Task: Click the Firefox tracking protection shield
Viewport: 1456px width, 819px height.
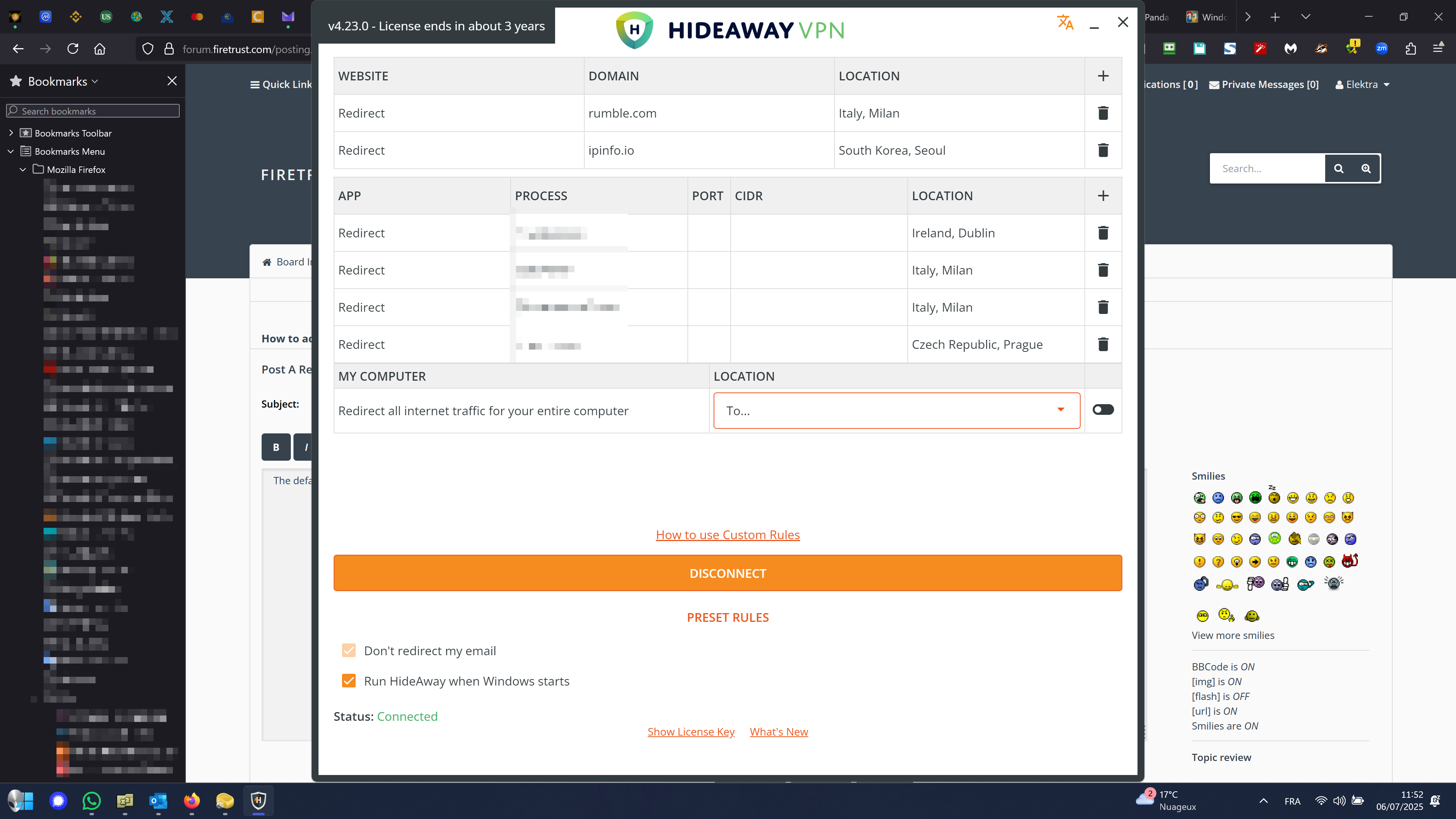Action: pyautogui.click(x=147, y=49)
